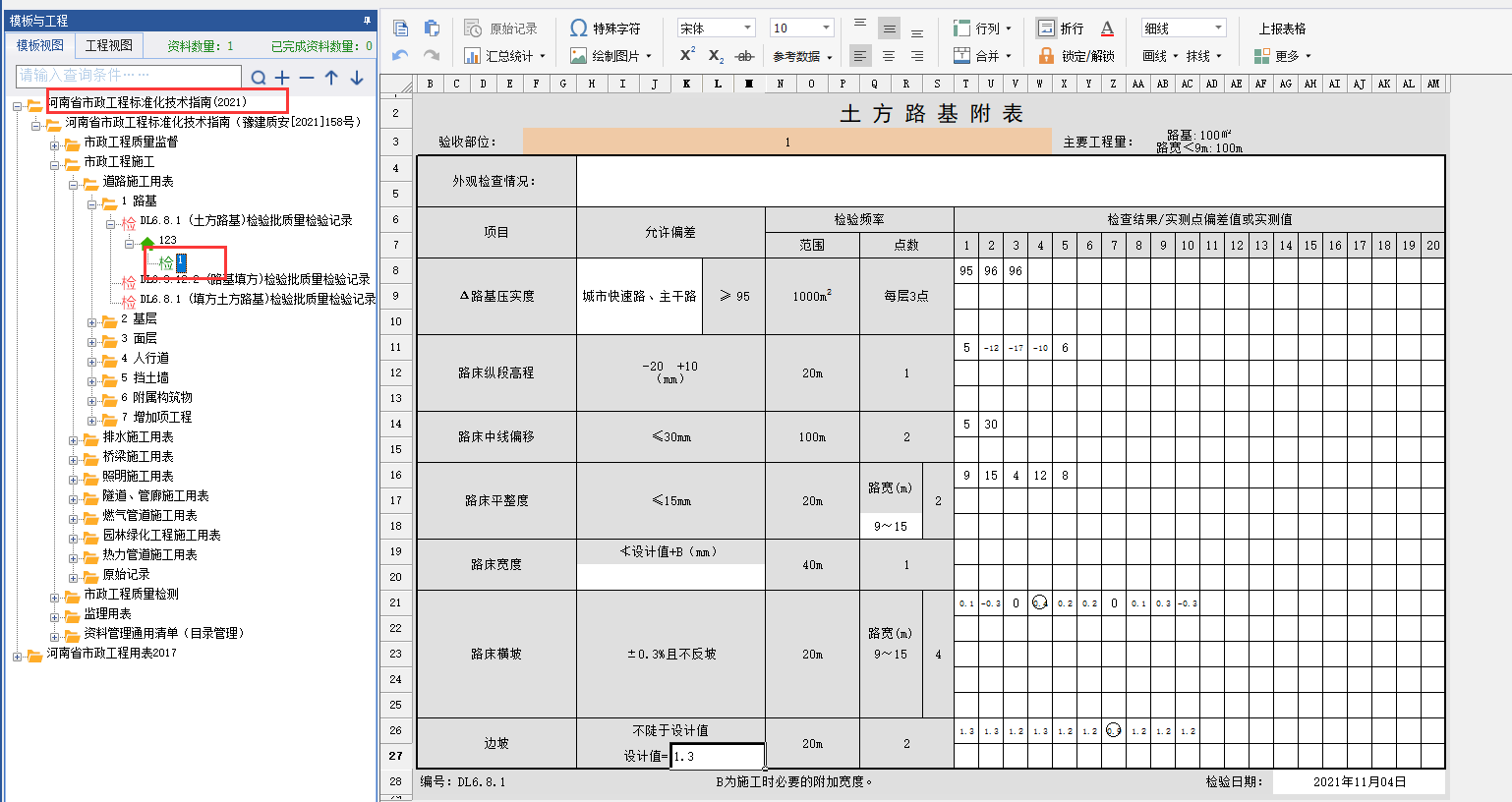Image resolution: width=1512 pixels, height=802 pixels.
Task: Open the 6 附属构筑物 folder
Action: pos(156,397)
